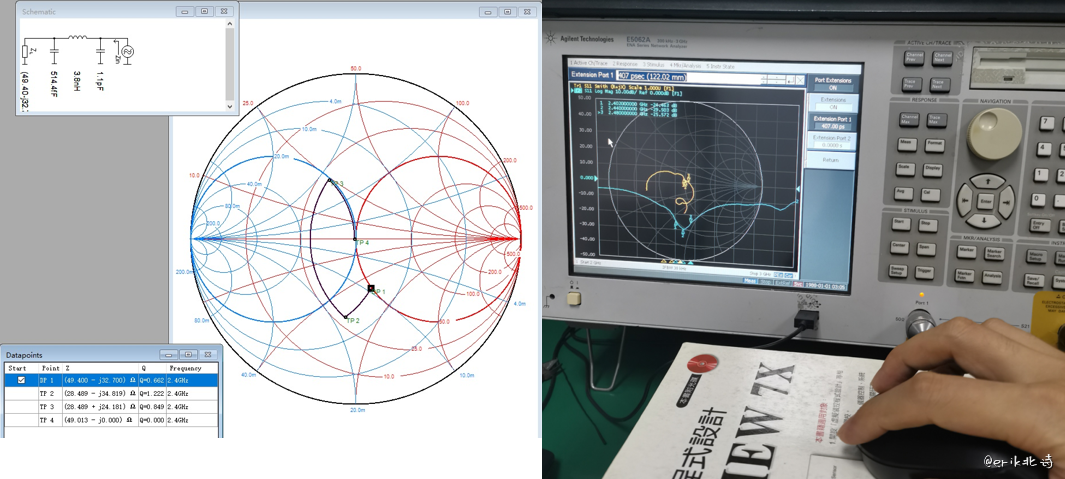Click the TP 4 center point on chart
The image size is (1065, 479).
(356, 240)
